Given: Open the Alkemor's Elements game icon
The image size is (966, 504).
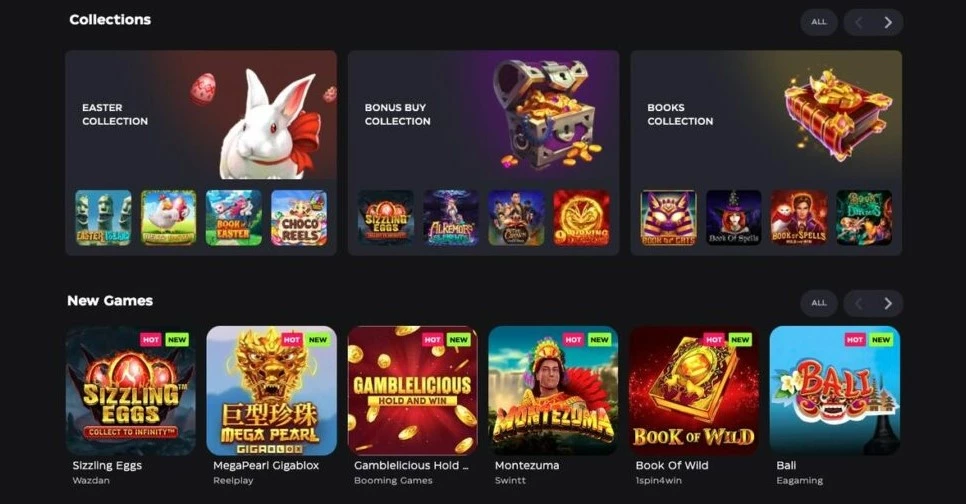Looking at the screenshot, I should (x=451, y=217).
